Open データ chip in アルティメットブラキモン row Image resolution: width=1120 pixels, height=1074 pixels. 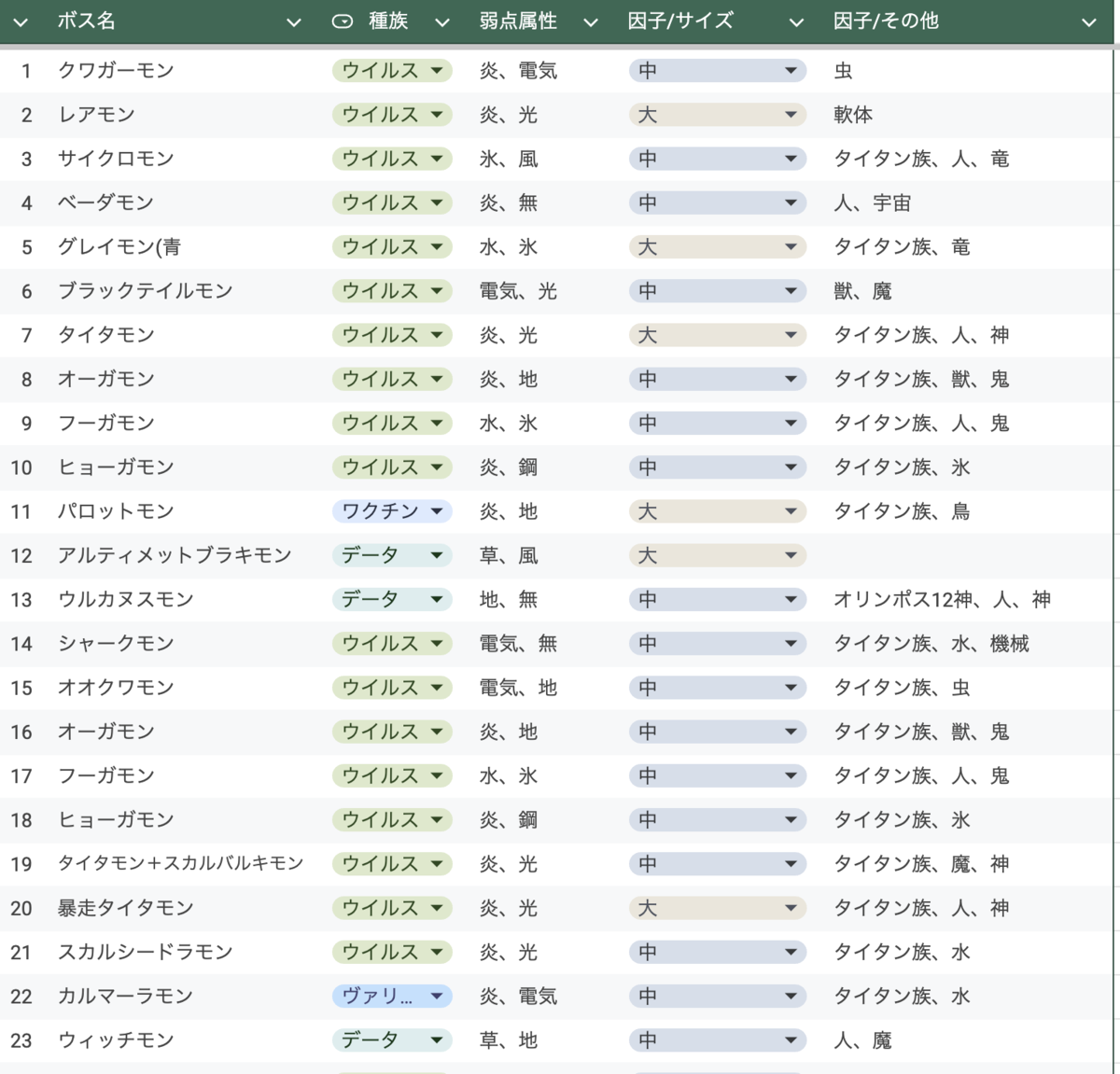[x=392, y=555]
